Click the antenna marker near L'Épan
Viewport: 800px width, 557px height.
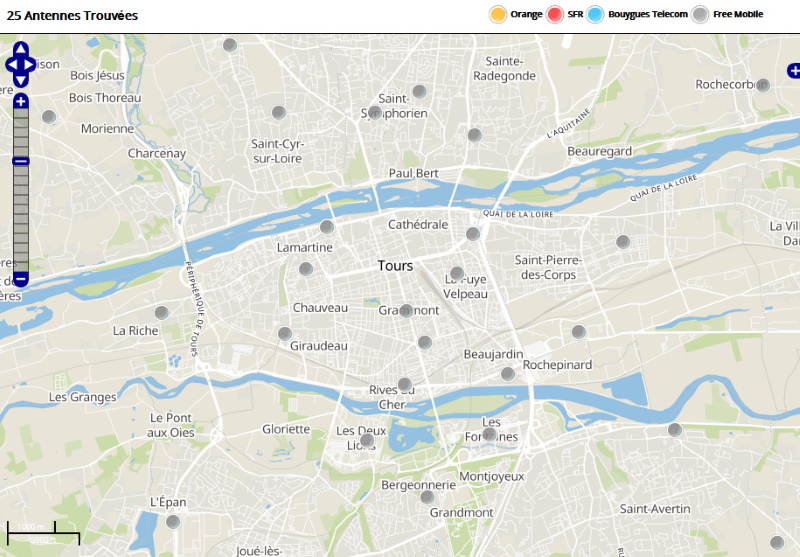click(x=173, y=522)
